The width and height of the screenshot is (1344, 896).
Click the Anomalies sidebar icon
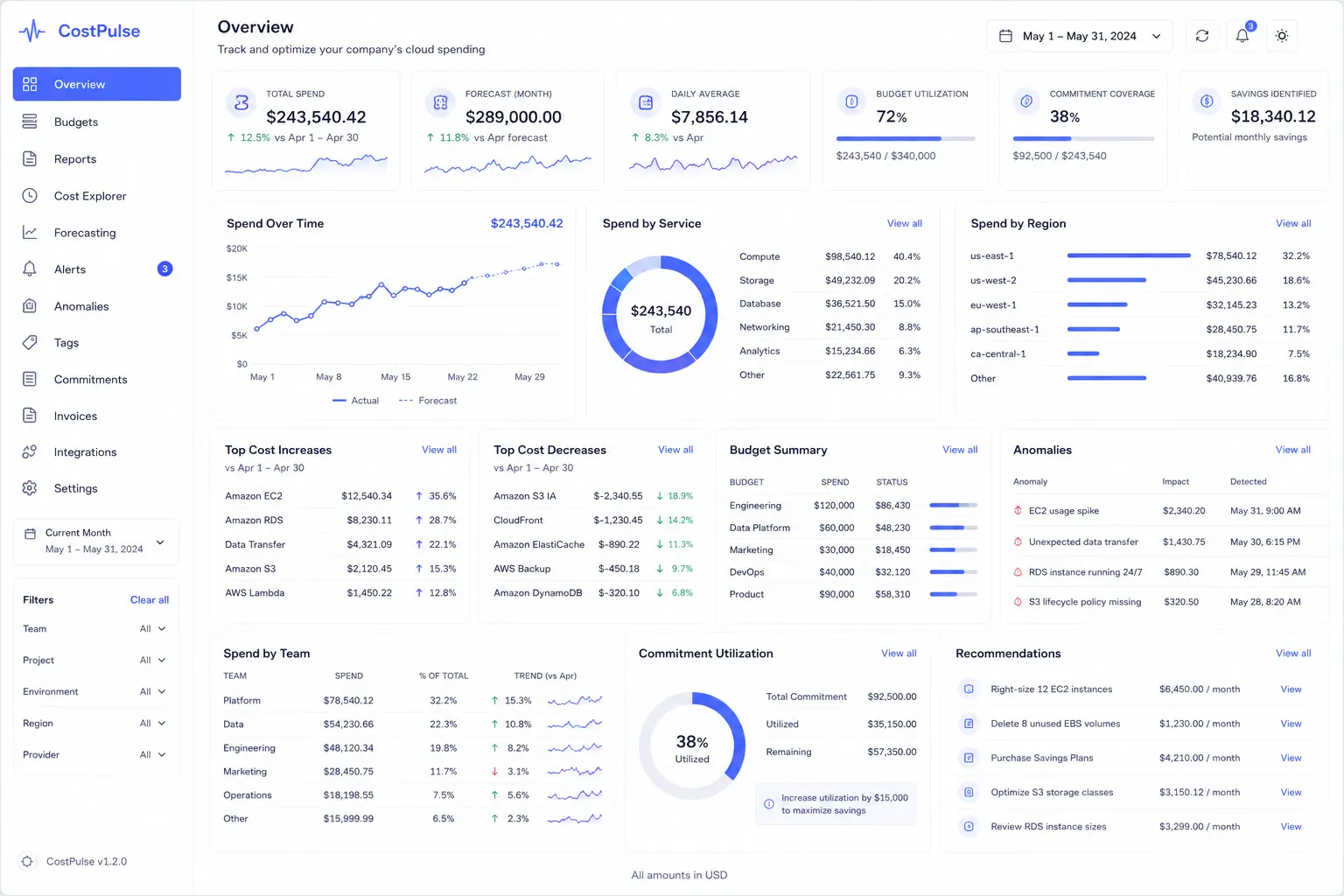(30, 305)
